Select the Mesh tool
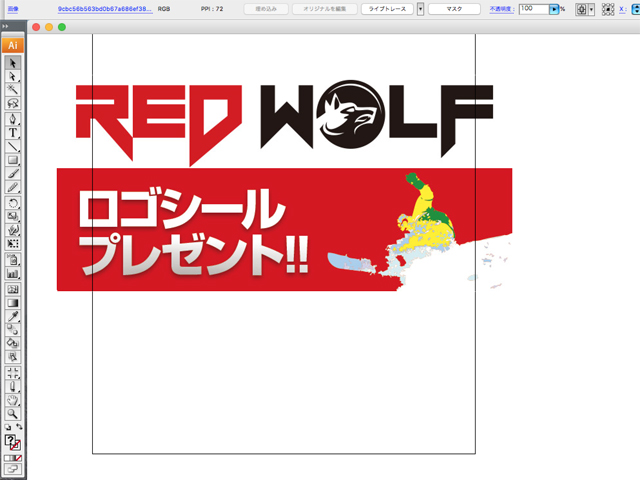 pyautogui.click(x=13, y=289)
